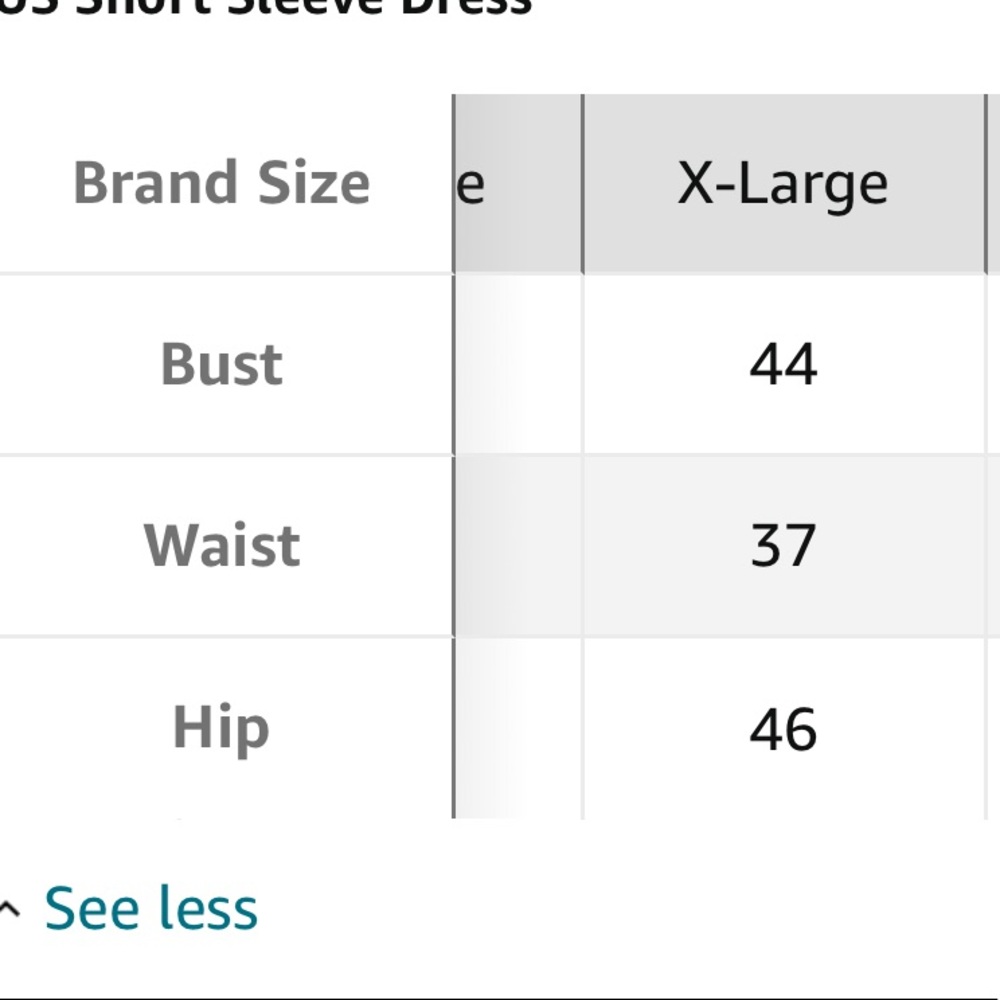Select the header sliver right of X-Large
Screen dimensions: 1000x1000
click(x=994, y=184)
